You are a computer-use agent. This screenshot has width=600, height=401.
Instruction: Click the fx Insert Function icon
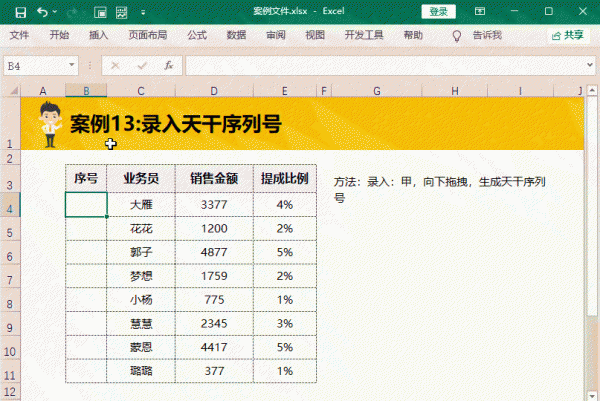(x=169, y=65)
